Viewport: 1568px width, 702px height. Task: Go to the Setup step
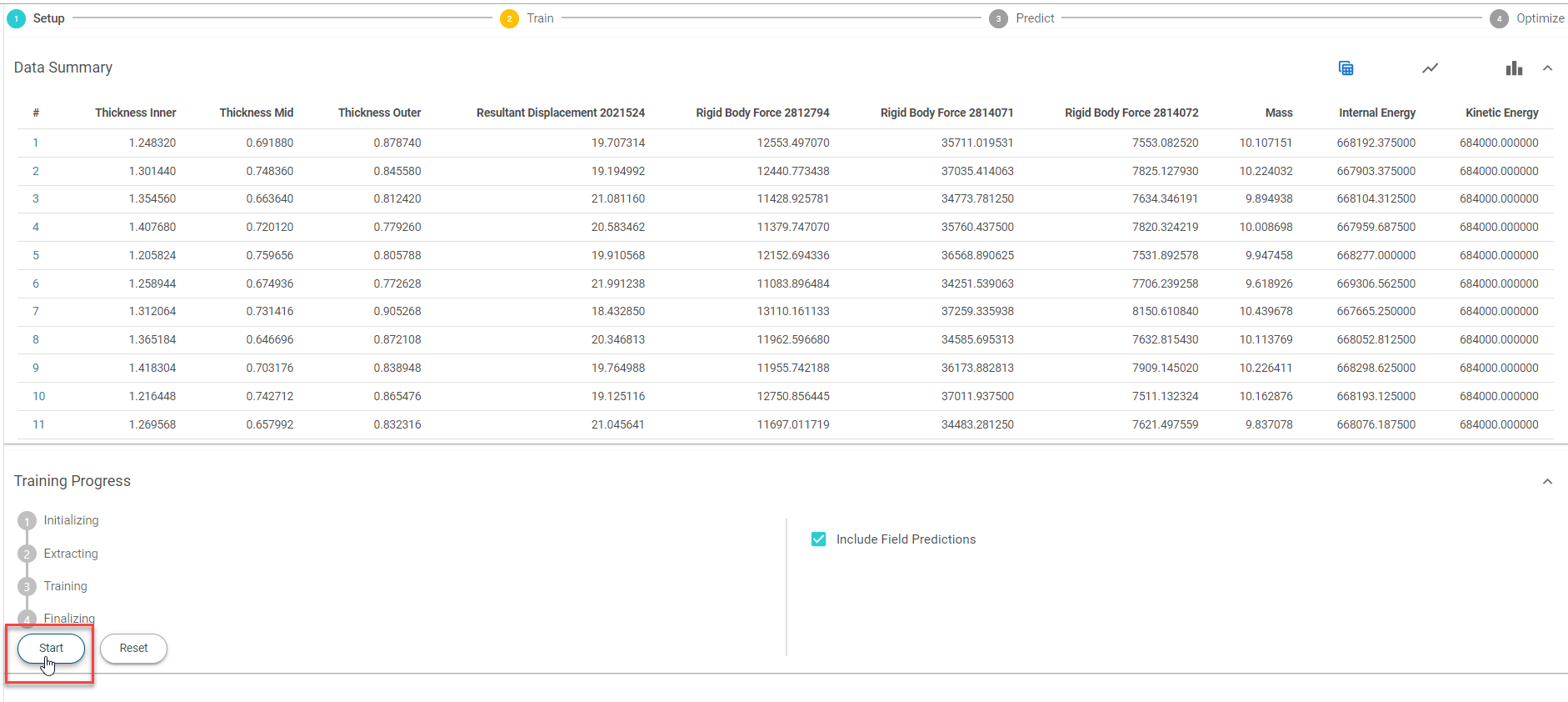[x=36, y=18]
